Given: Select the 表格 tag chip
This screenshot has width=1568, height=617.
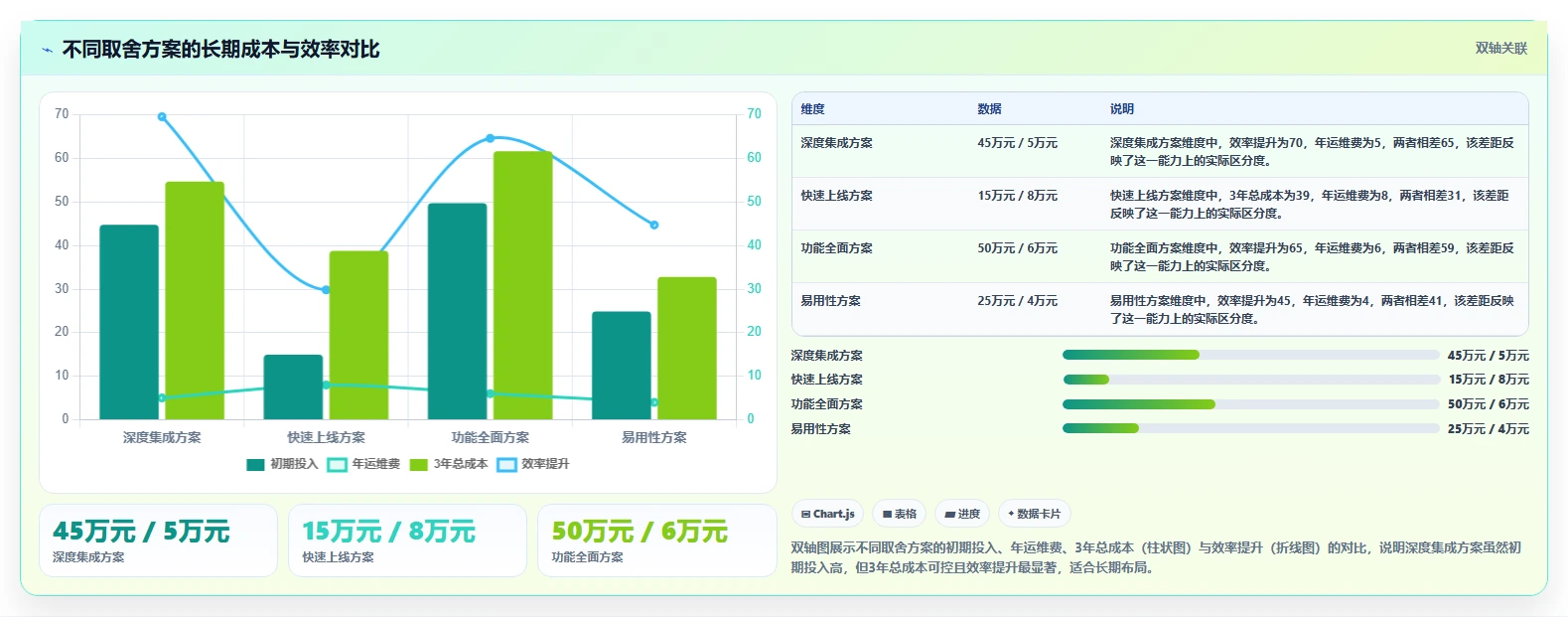Looking at the screenshot, I should [x=900, y=514].
